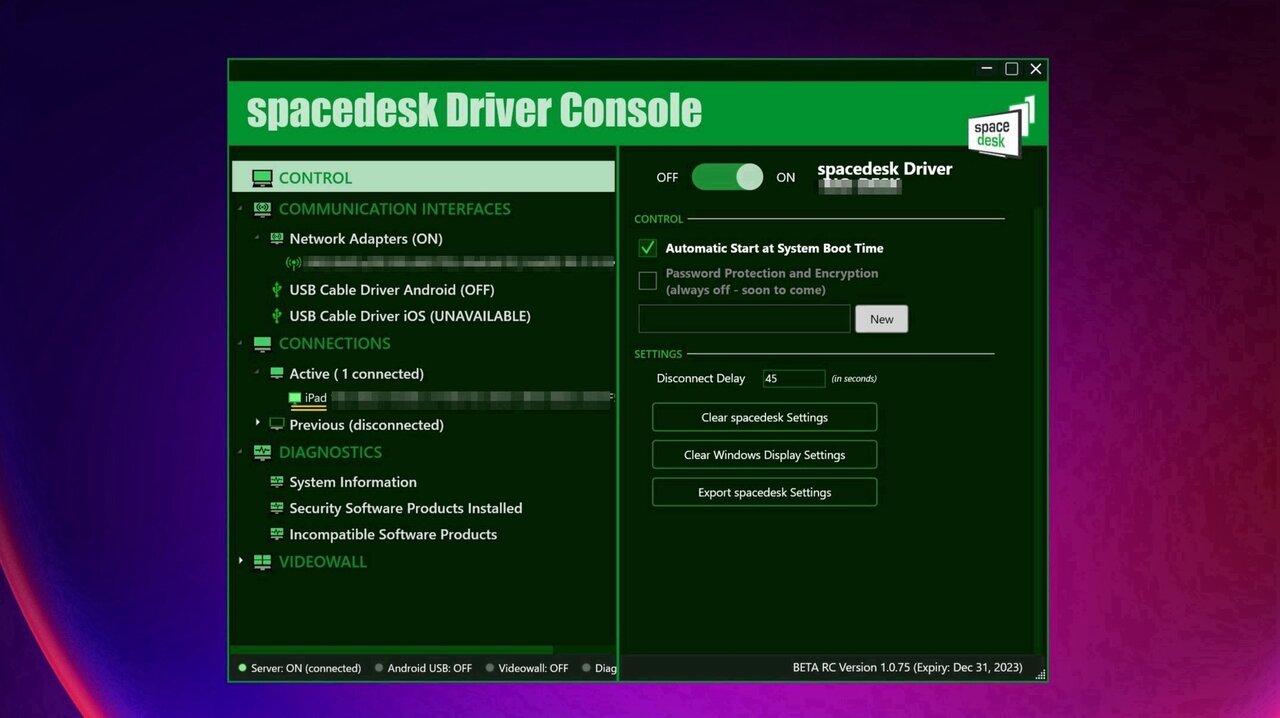
Task: Collapse the Active connections node arrow
Action: coord(258,373)
